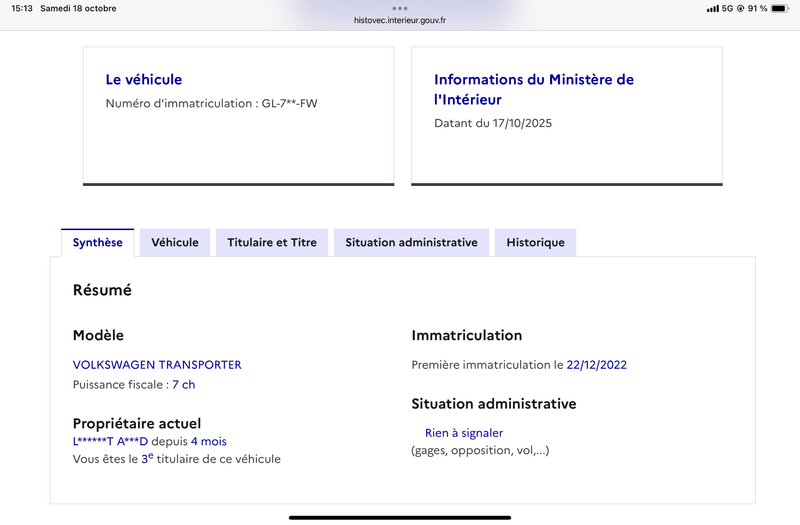
Task: Click the 7 ch fiscal power value
Action: point(184,385)
